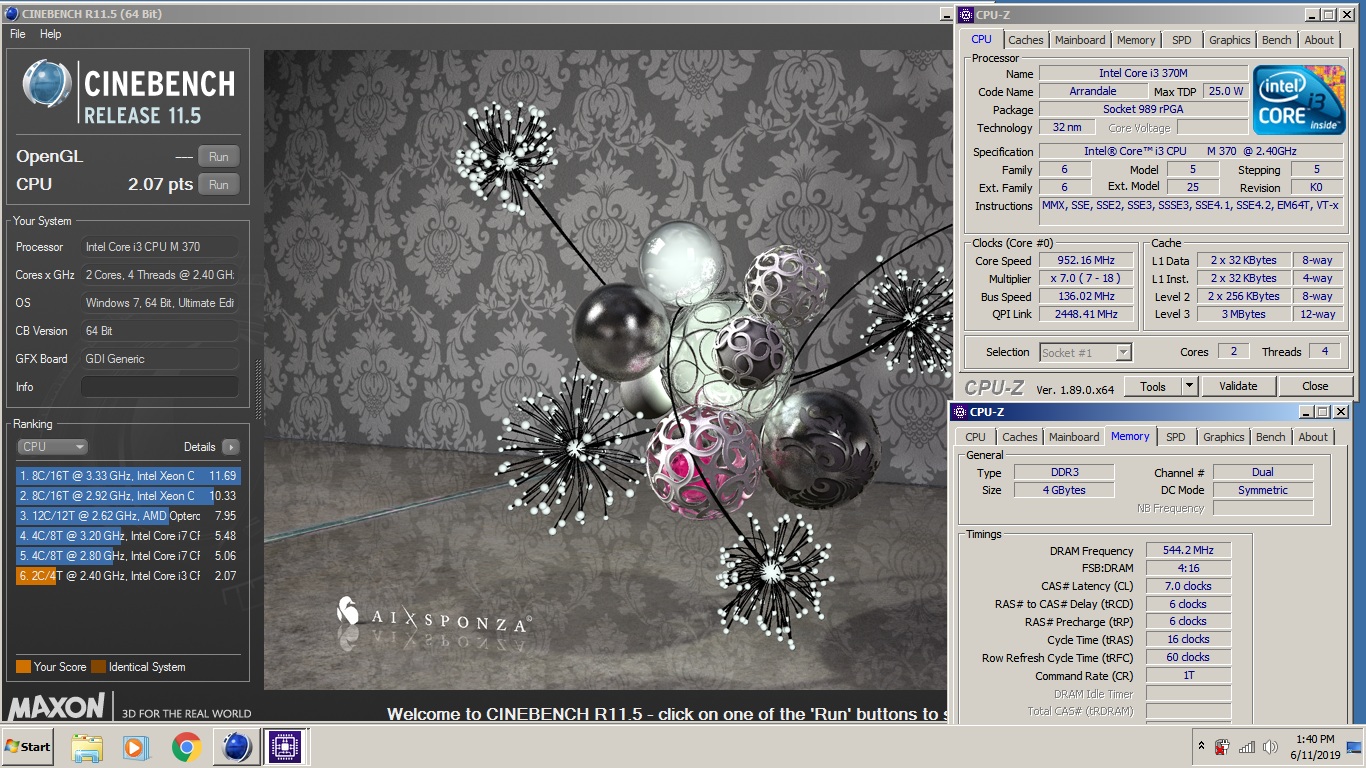
Task: Click the Intel Core i3 370M name field
Action: pos(1143,73)
